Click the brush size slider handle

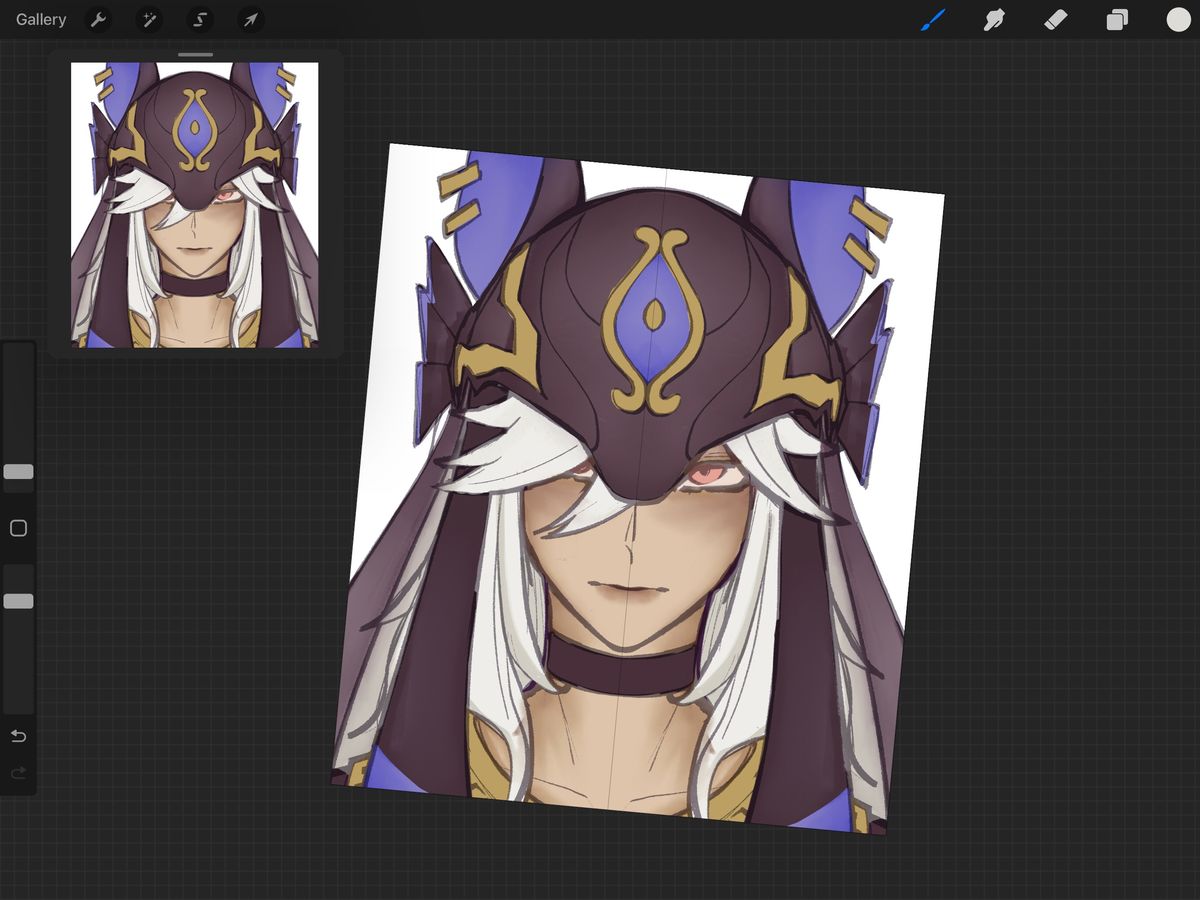coord(18,472)
